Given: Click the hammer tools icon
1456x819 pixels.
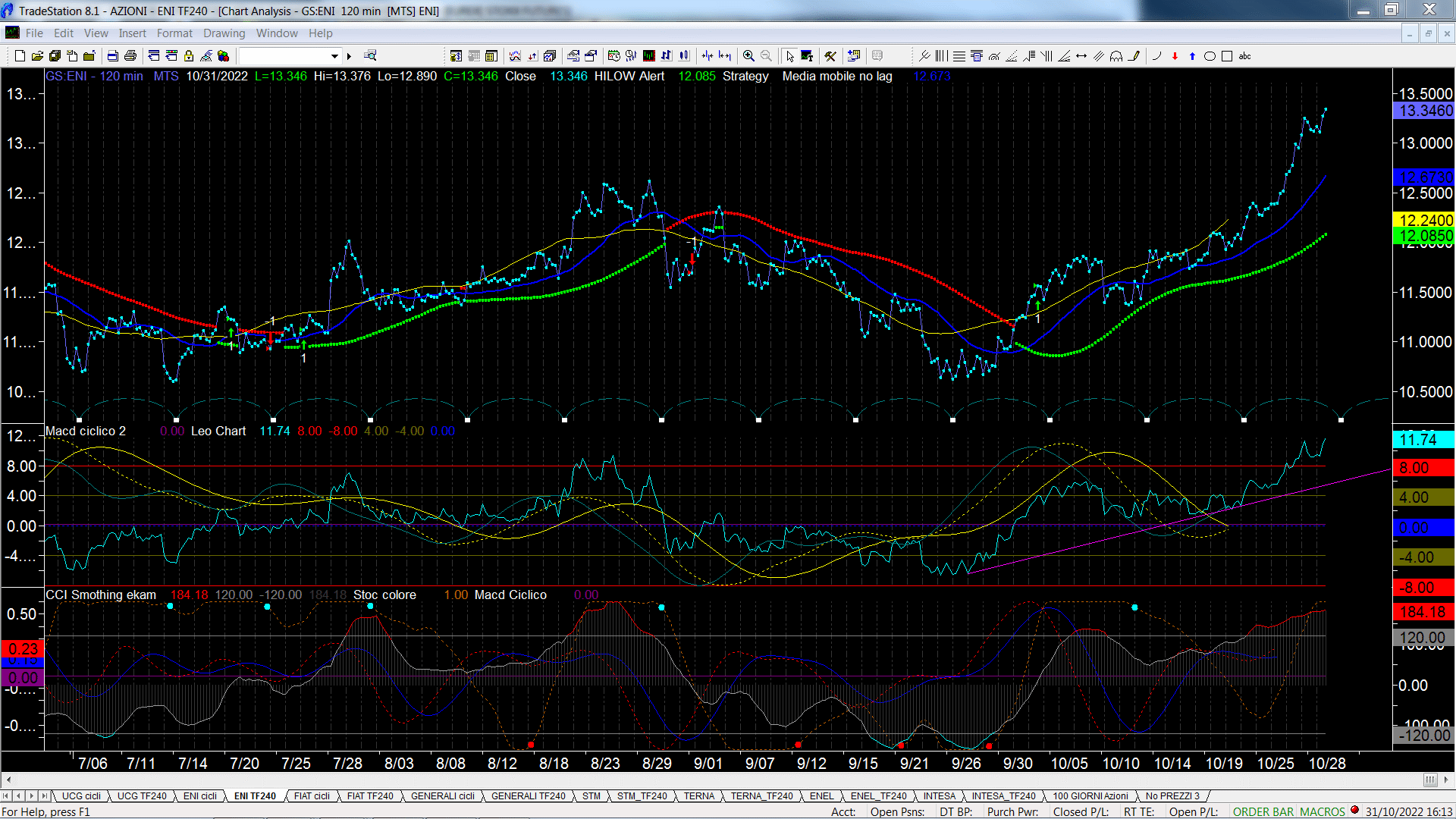Looking at the screenshot, I should click(830, 56).
